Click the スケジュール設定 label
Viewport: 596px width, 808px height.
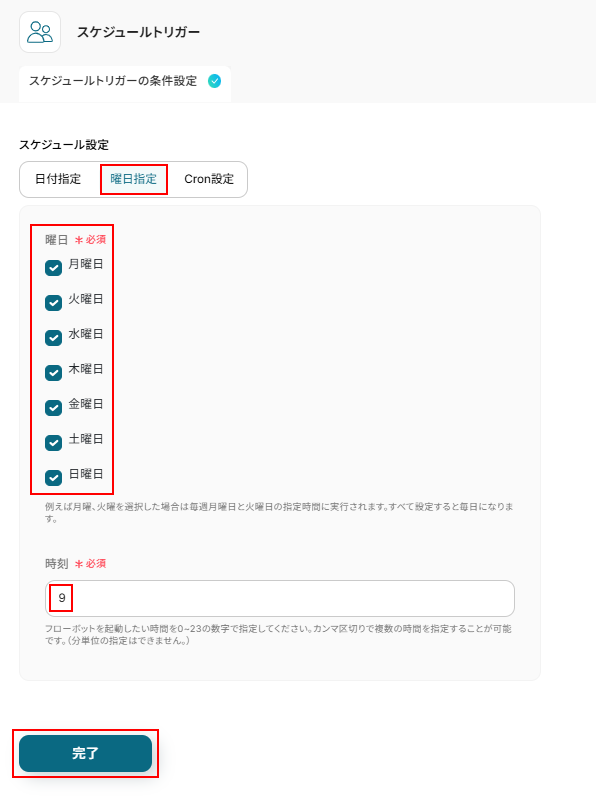pos(64,145)
